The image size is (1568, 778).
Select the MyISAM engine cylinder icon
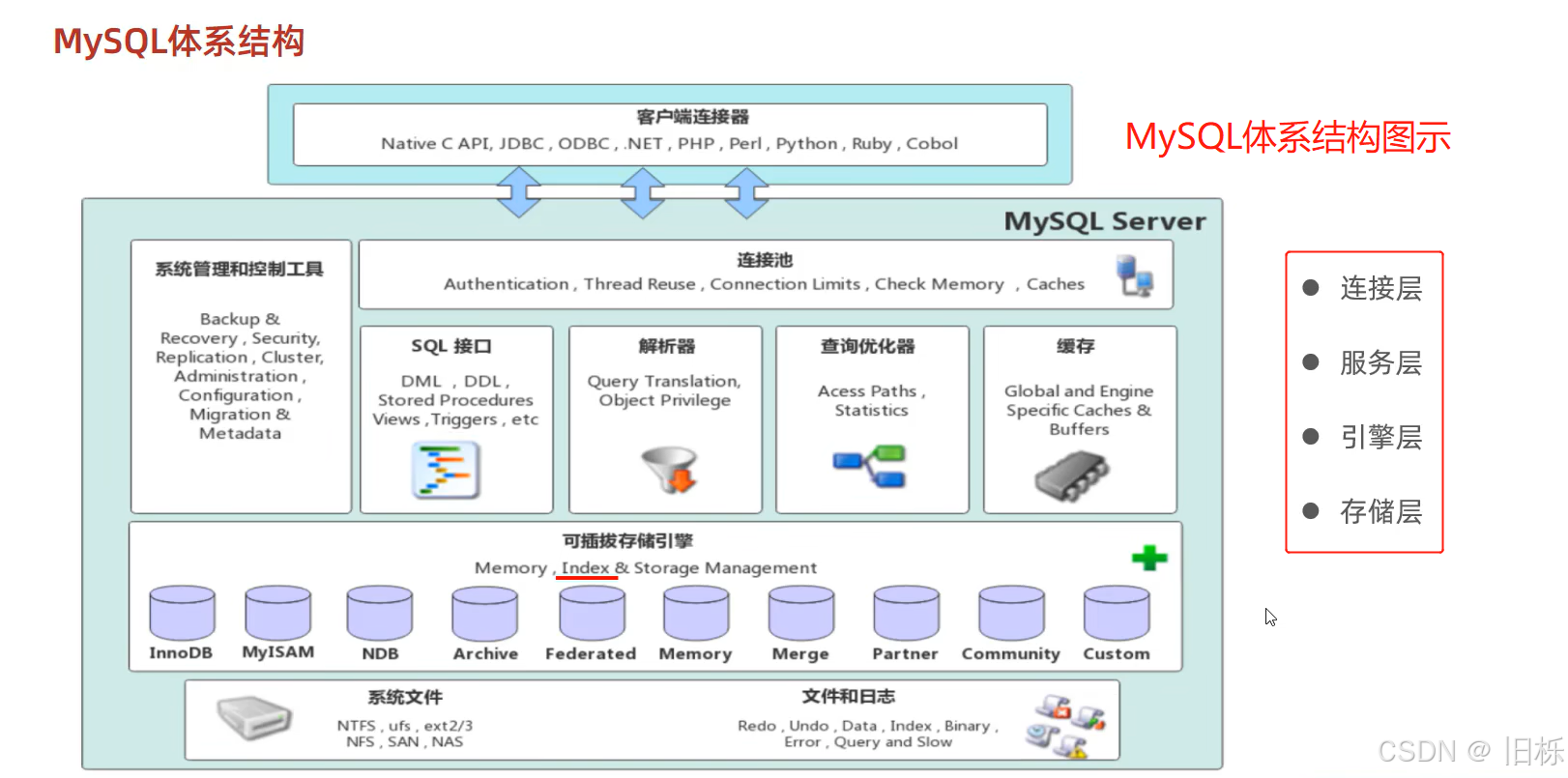[x=278, y=613]
